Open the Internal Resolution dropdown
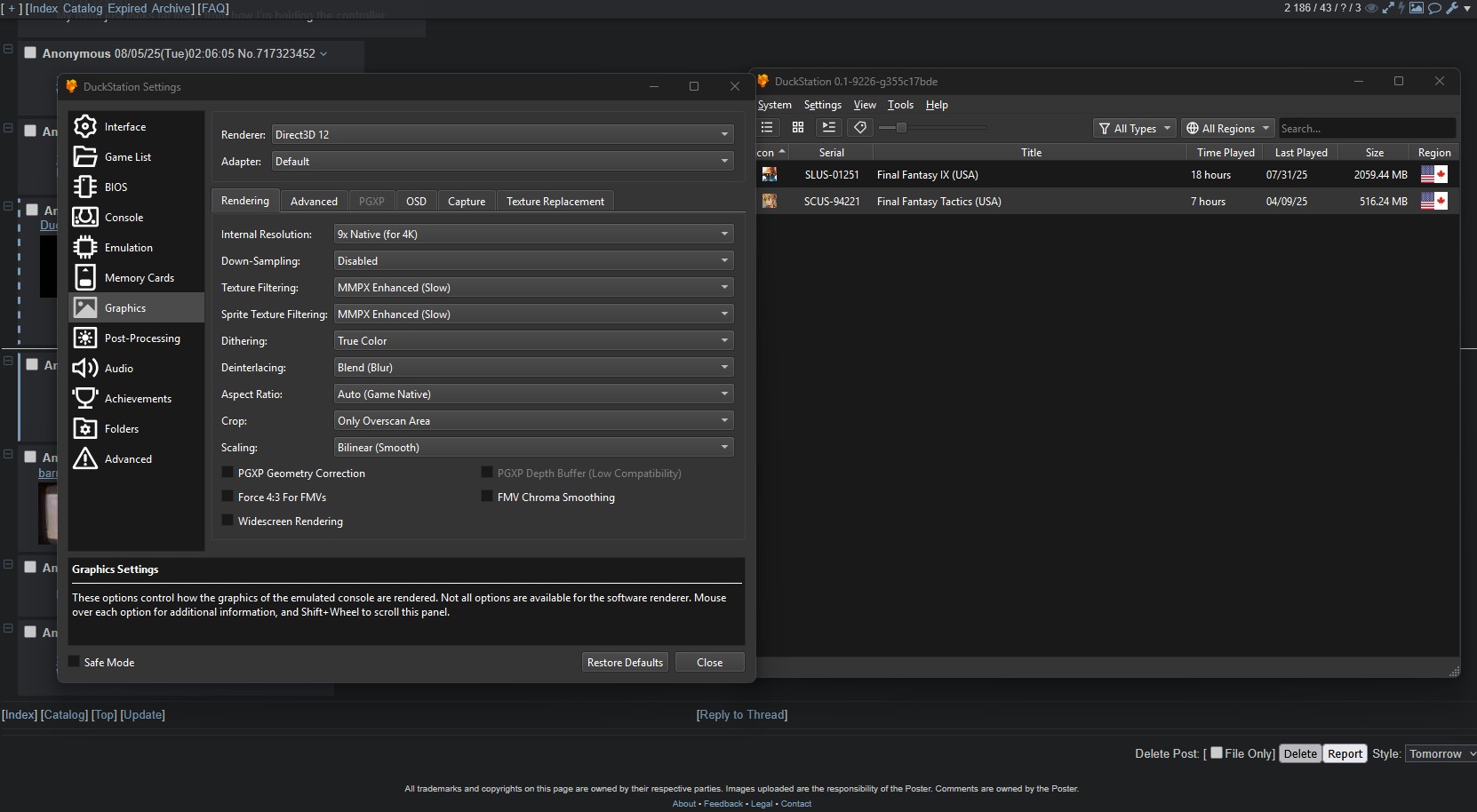Viewport: 1477px width, 812px height. coord(533,234)
